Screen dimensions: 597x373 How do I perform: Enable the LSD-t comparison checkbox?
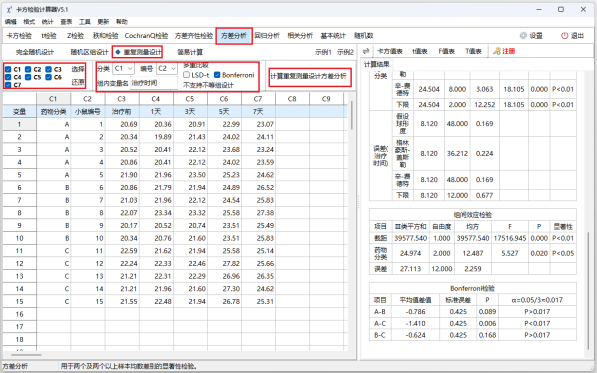tap(187, 75)
